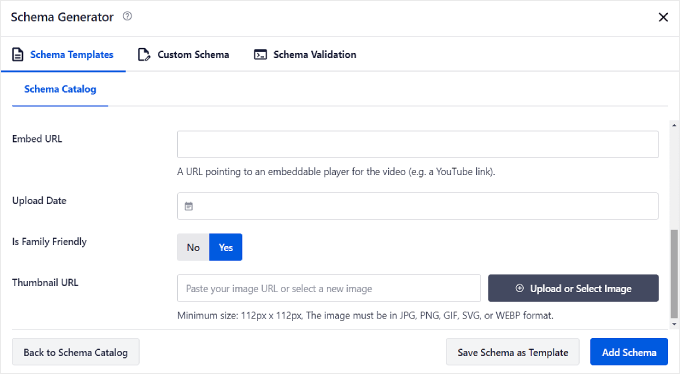680x374 pixels.
Task: Click the blue Add Schema button
Action: point(629,352)
